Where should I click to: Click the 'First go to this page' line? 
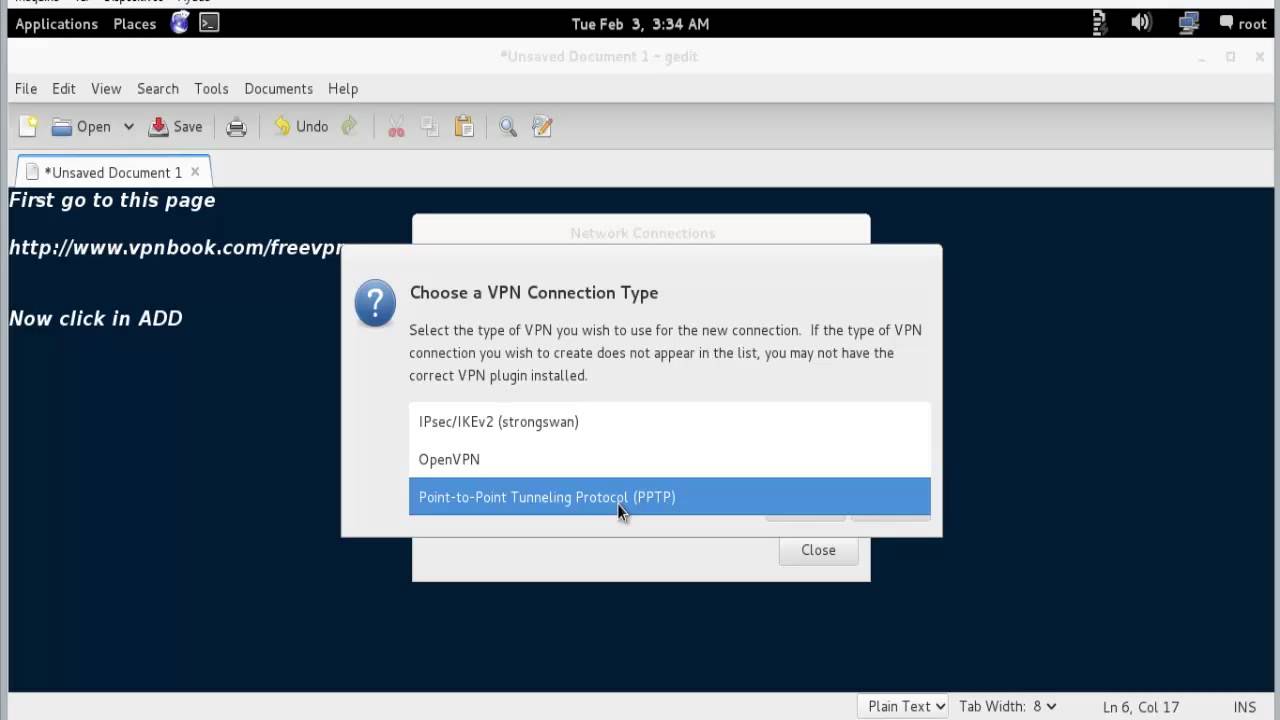coord(112,200)
